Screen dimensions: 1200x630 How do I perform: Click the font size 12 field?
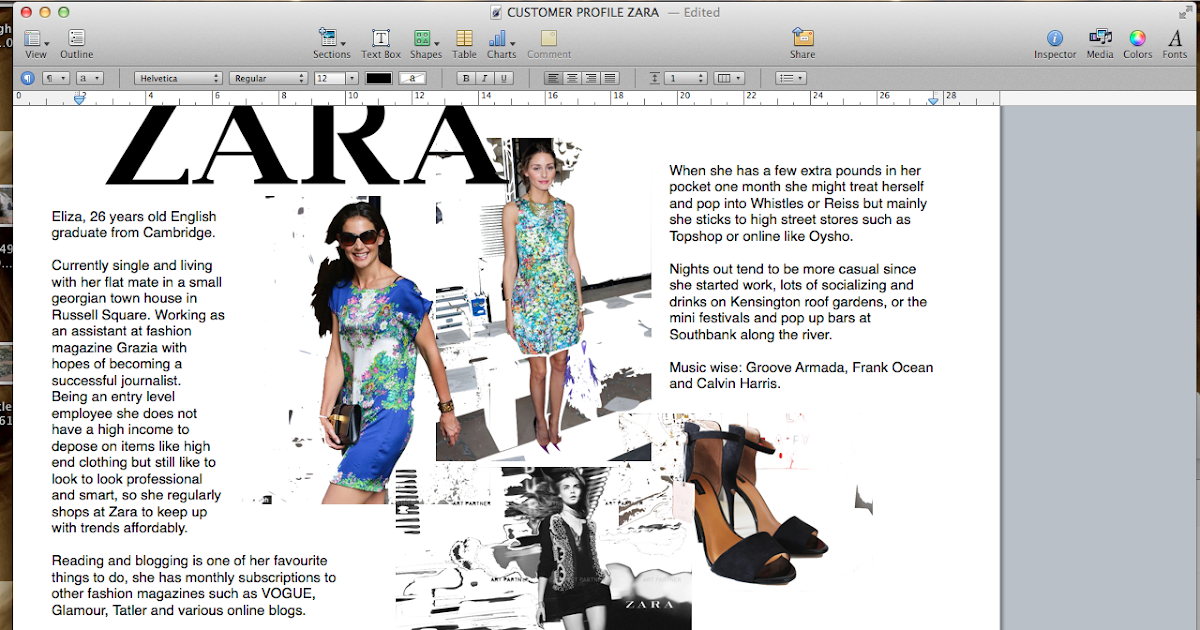[329, 78]
